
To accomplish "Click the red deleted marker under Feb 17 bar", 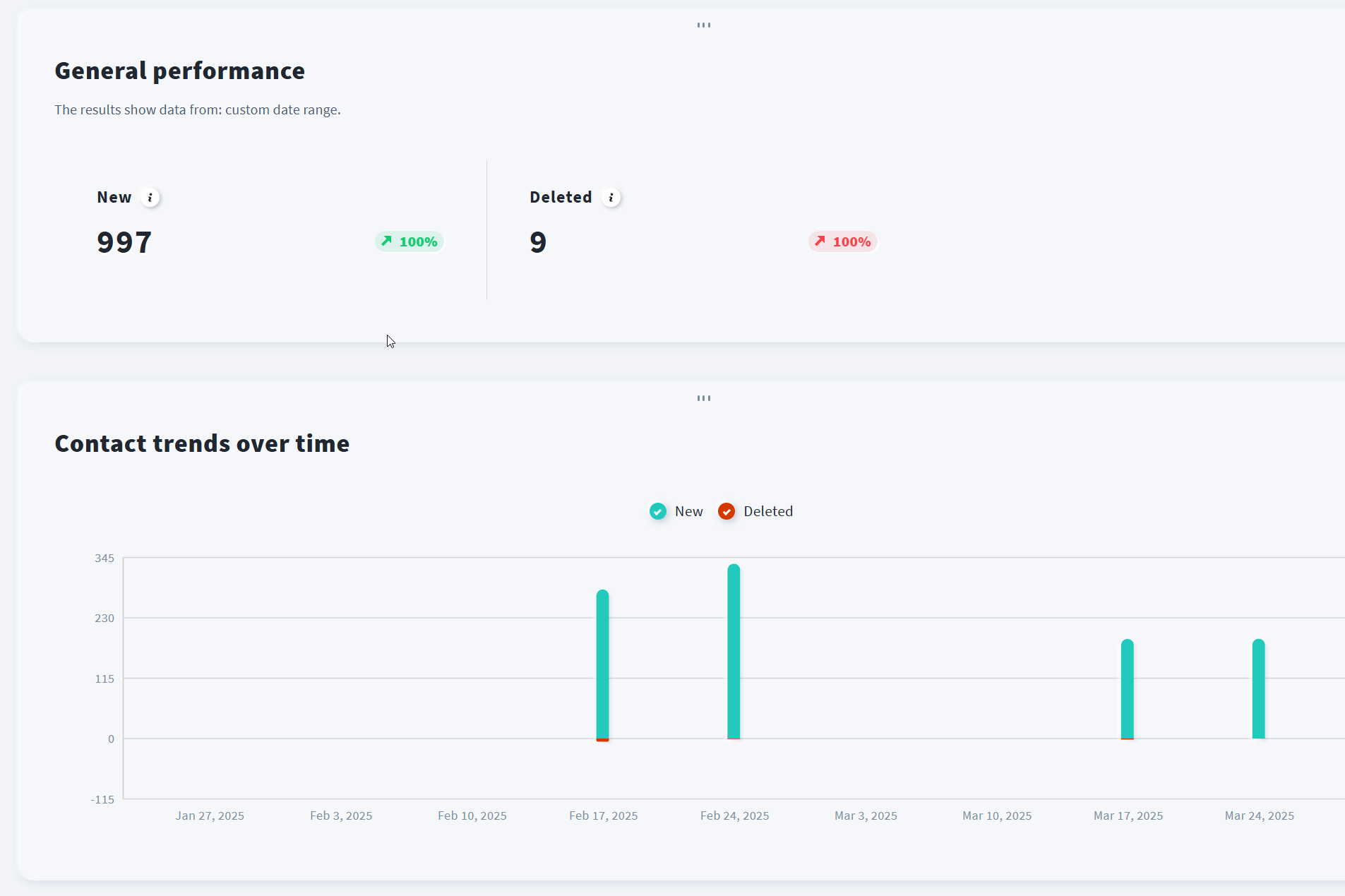I will [602, 740].
